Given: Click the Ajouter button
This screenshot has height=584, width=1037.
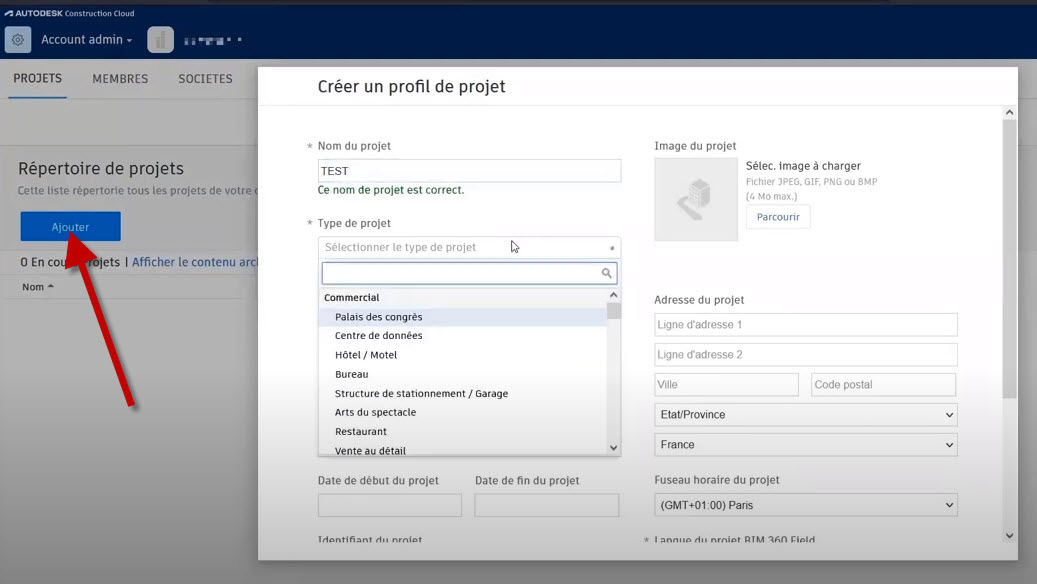Looking at the screenshot, I should click(69, 226).
